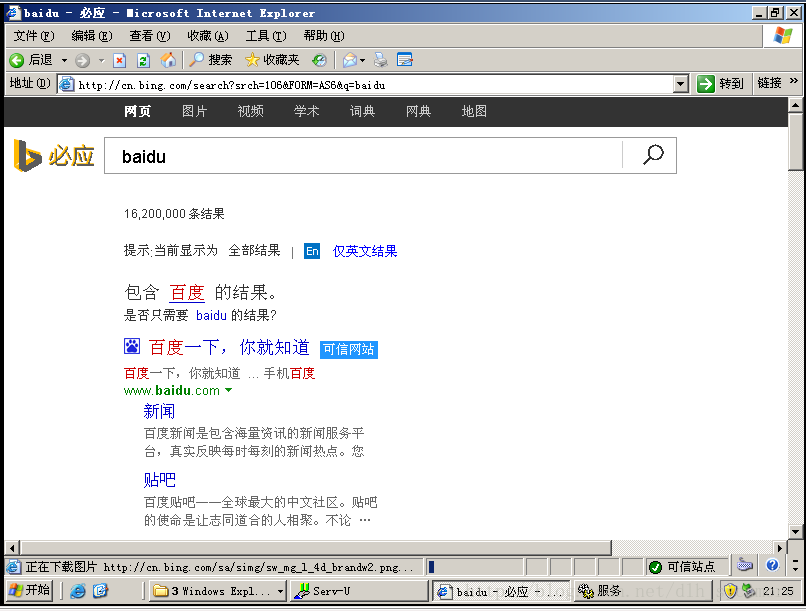
Task: Click second quick launch browser icon
Action: [100, 591]
